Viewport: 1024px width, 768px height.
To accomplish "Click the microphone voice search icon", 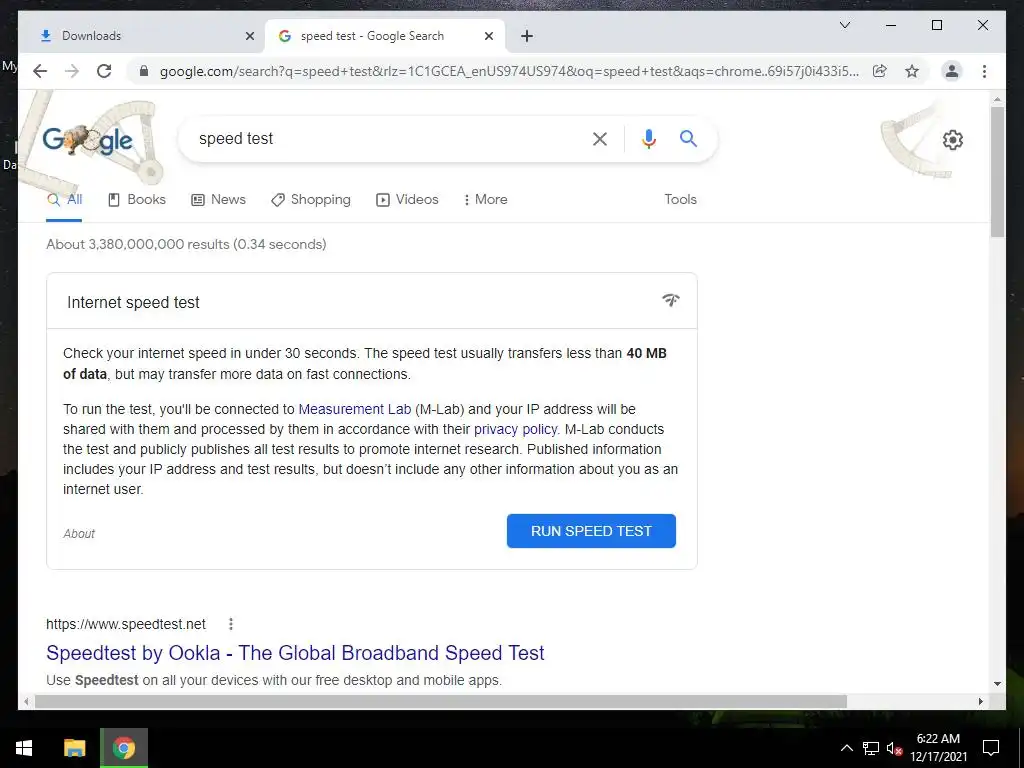I will tap(648, 138).
